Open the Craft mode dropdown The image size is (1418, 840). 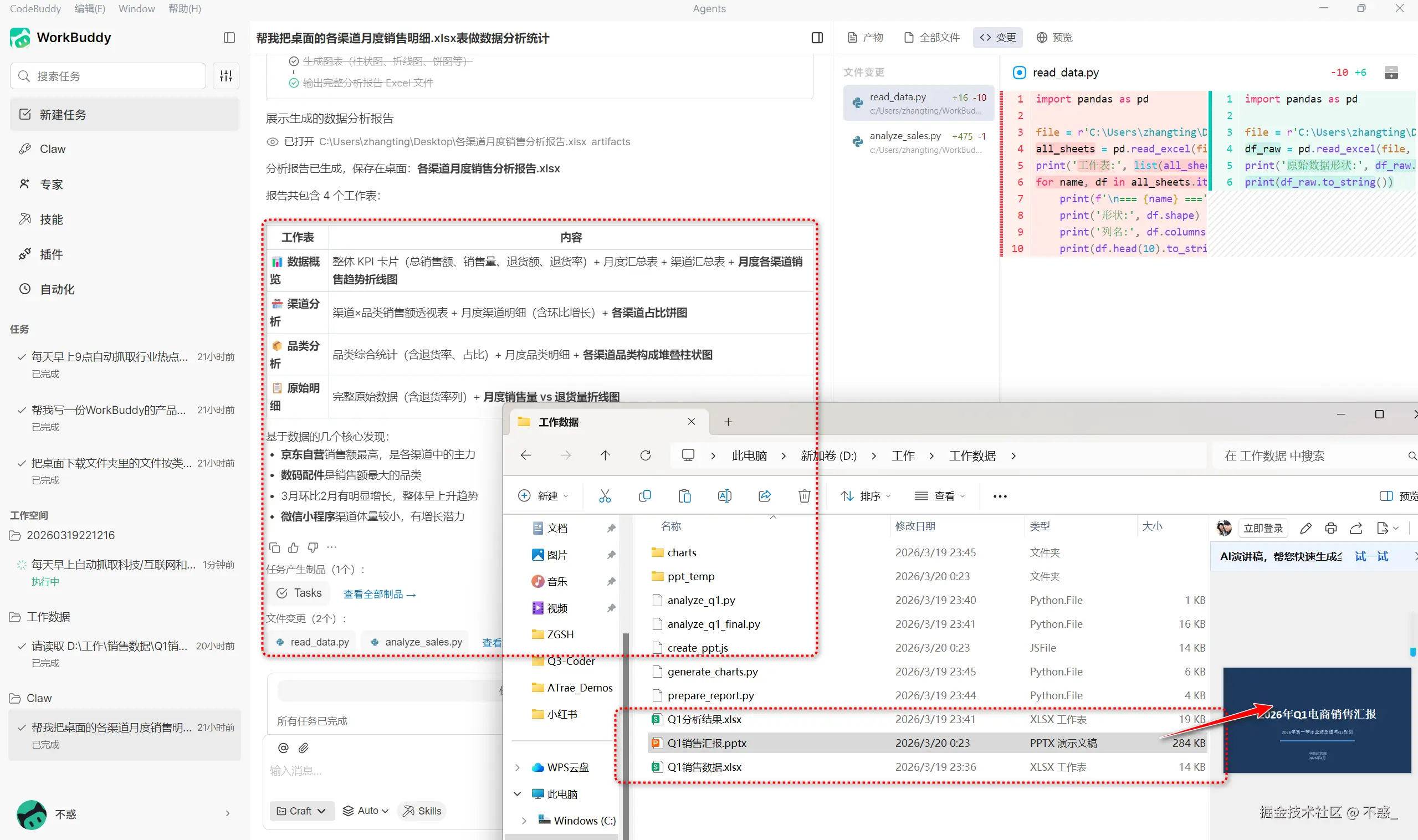point(301,811)
